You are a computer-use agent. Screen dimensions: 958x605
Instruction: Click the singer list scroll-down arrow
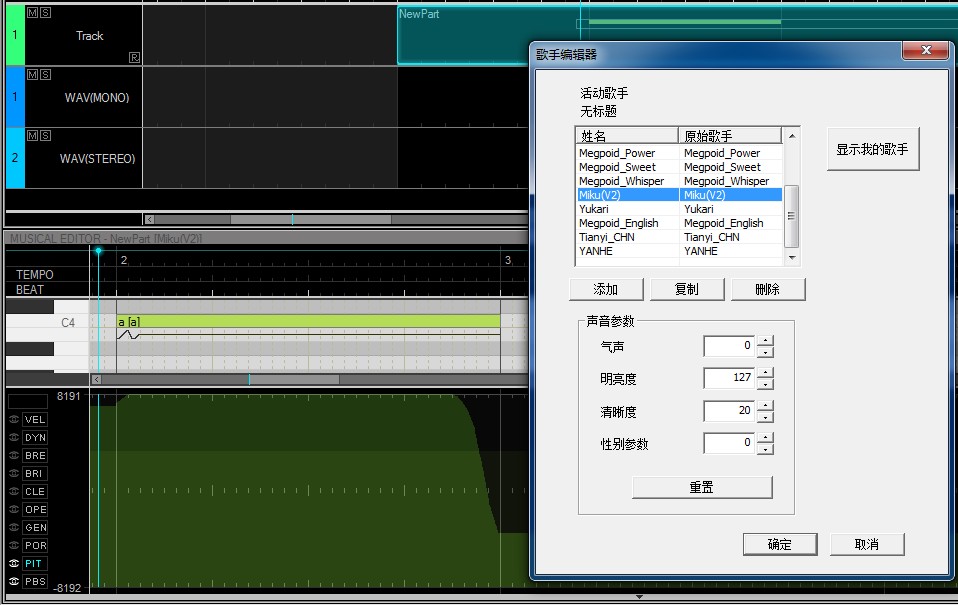click(x=792, y=258)
